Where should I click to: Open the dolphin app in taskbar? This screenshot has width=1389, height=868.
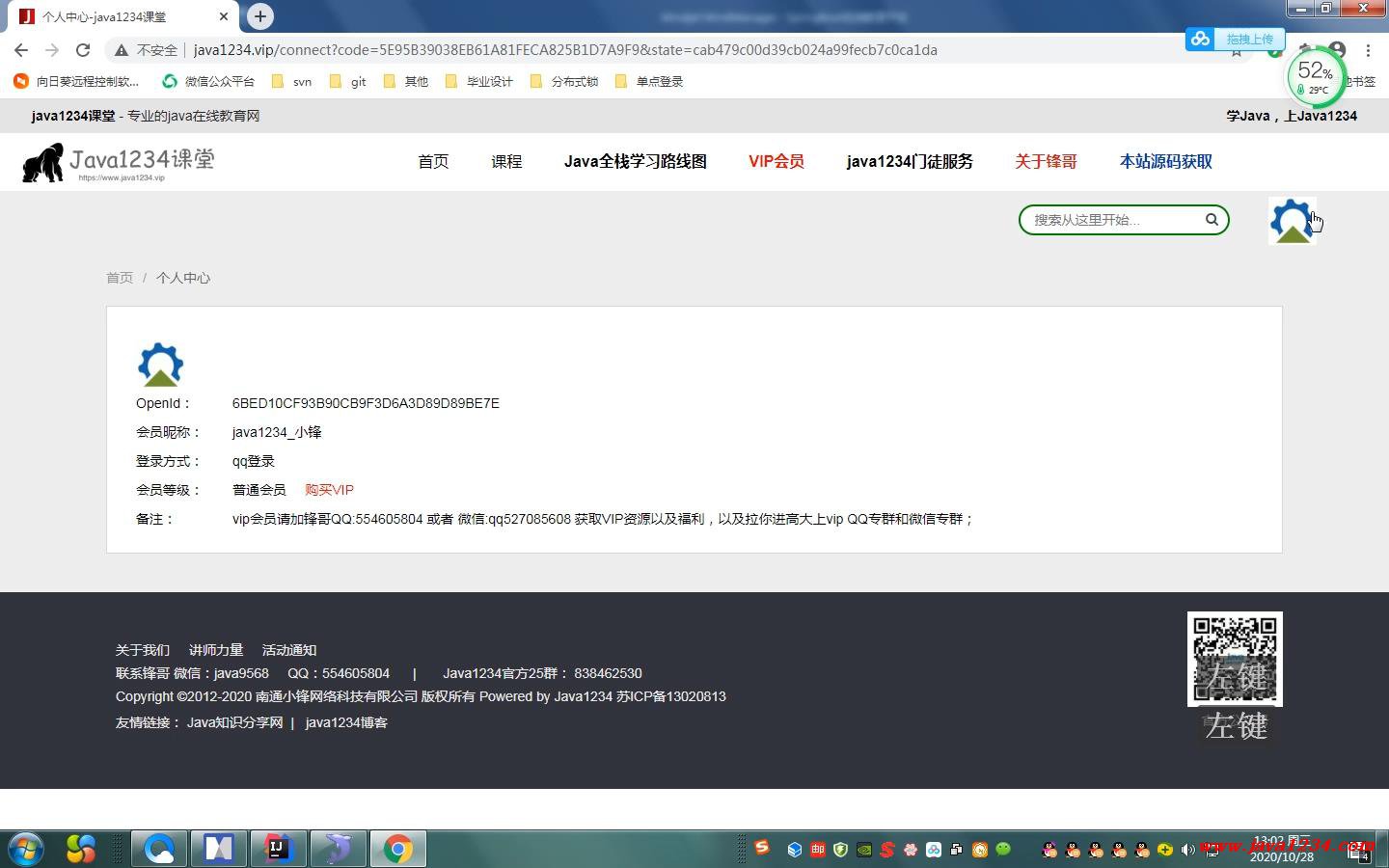click(x=338, y=849)
